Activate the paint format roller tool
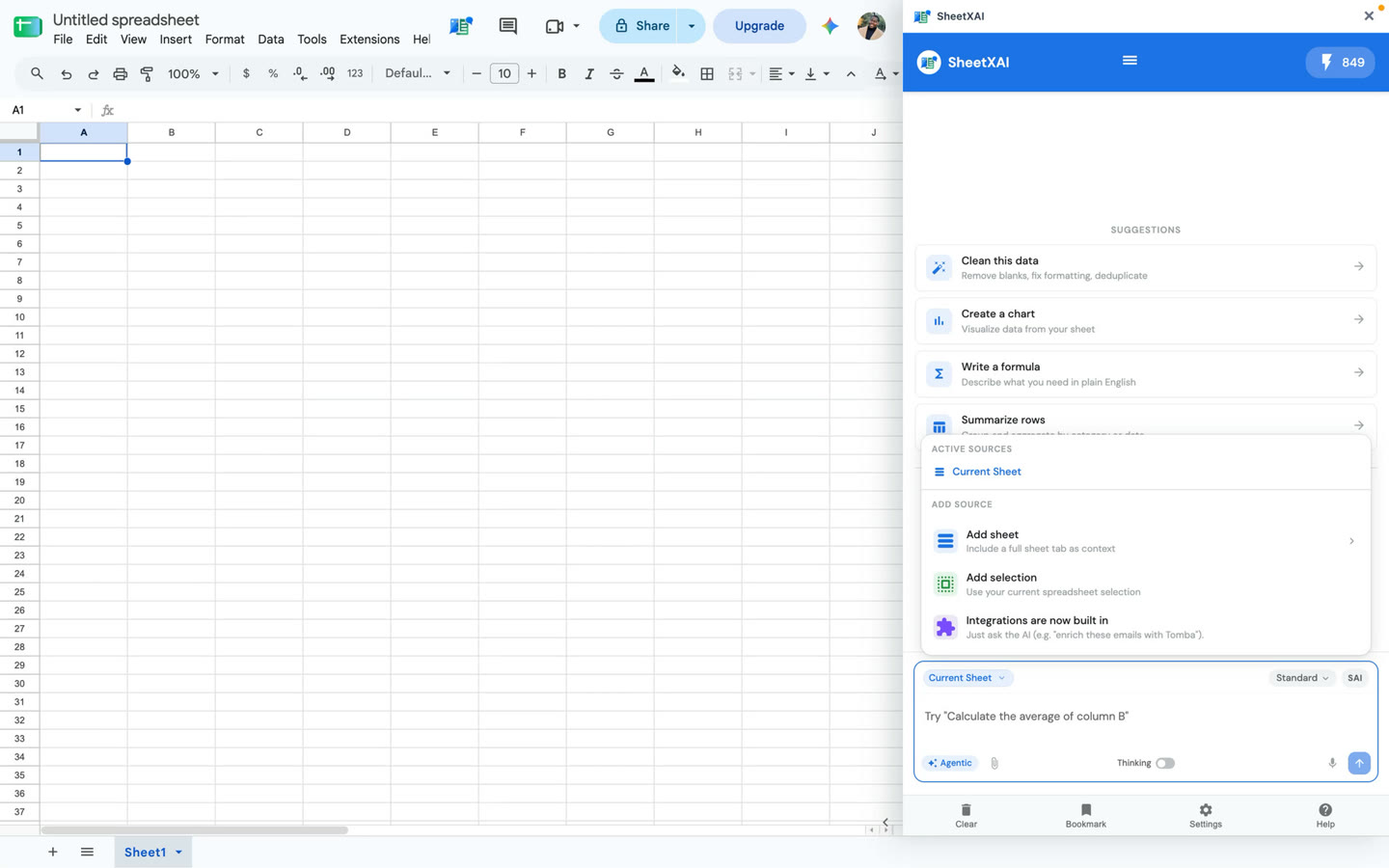This screenshot has height=868, width=1389. pos(147,74)
